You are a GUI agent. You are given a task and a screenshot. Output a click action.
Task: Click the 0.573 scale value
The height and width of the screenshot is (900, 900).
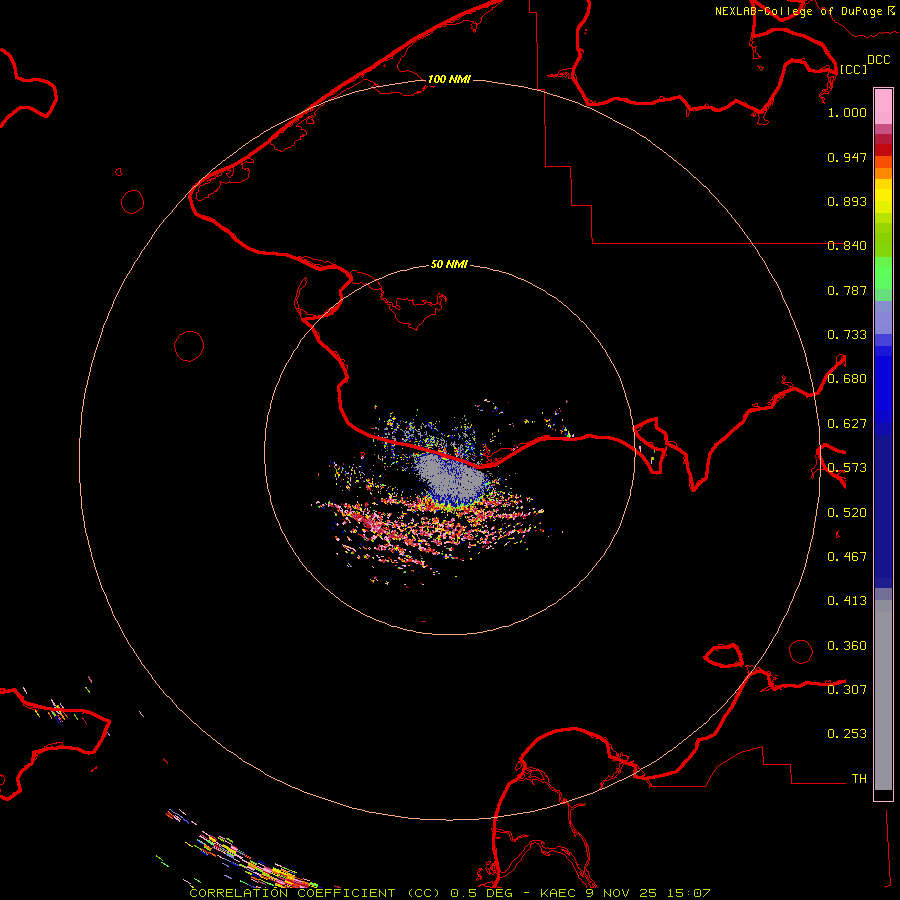[847, 468]
